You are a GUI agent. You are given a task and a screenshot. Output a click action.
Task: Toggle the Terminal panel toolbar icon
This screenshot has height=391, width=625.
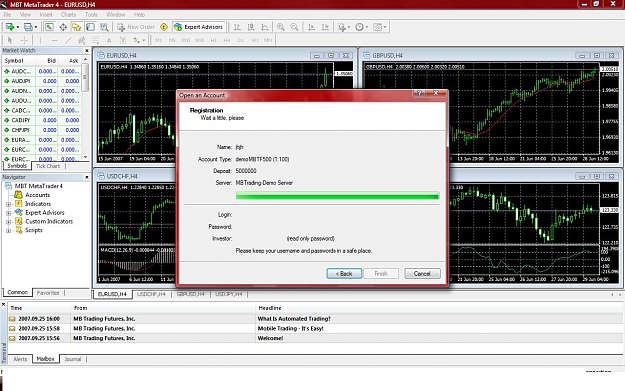pos(90,27)
